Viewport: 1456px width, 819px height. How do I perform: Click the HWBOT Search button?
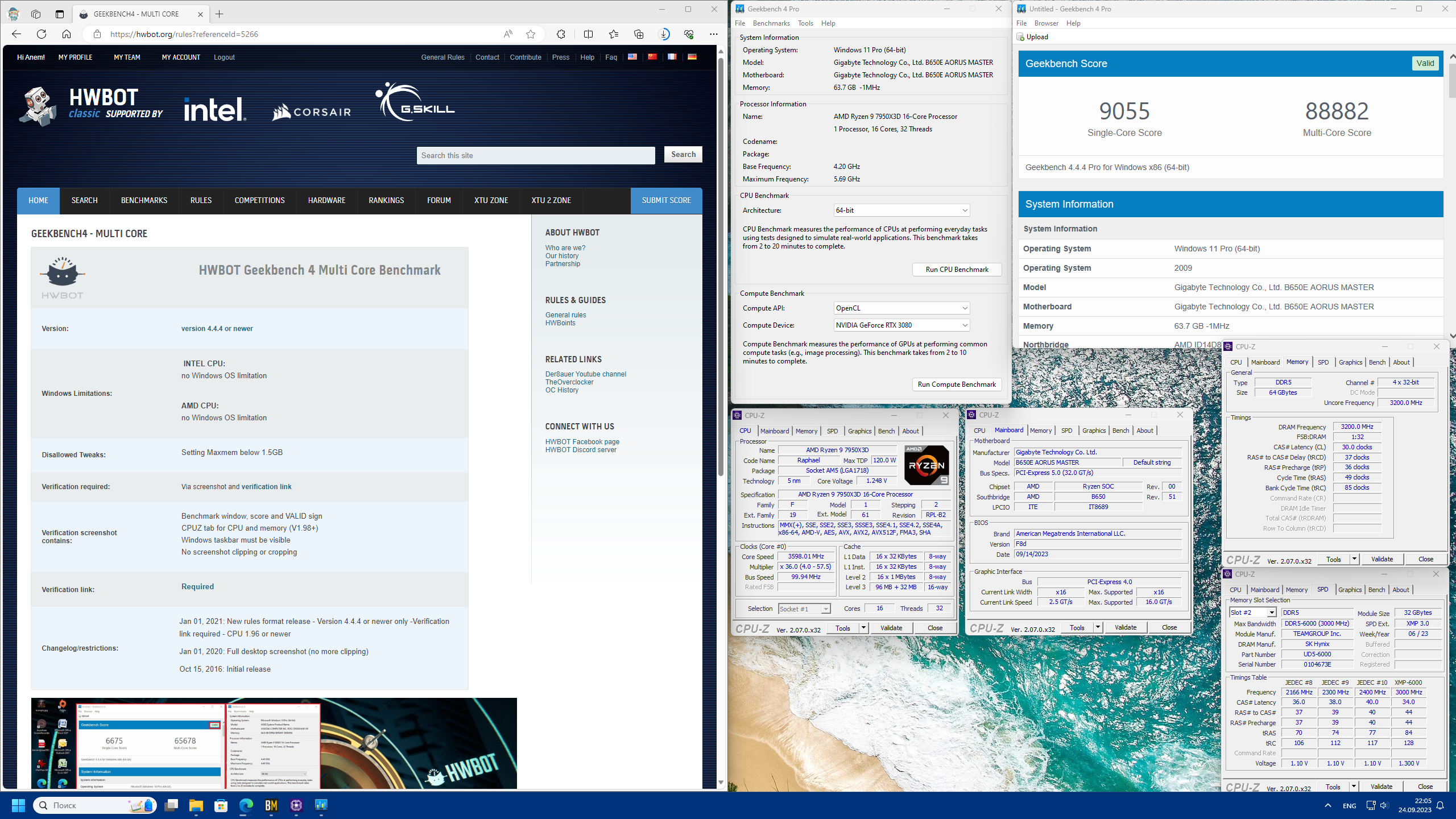click(683, 155)
